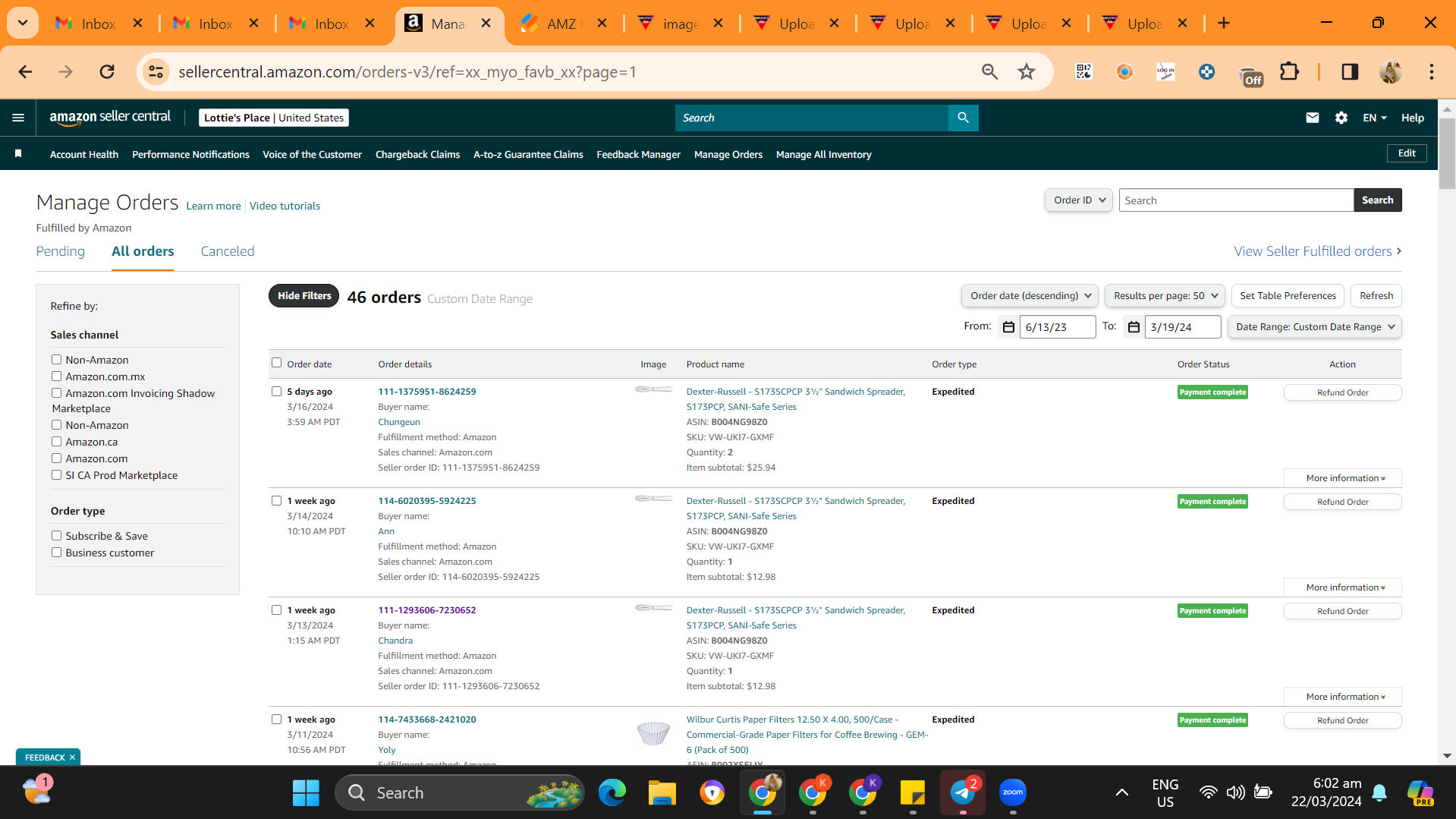Open the Chrome extensions puzzle icon
The image size is (1456, 819).
pos(1289,71)
